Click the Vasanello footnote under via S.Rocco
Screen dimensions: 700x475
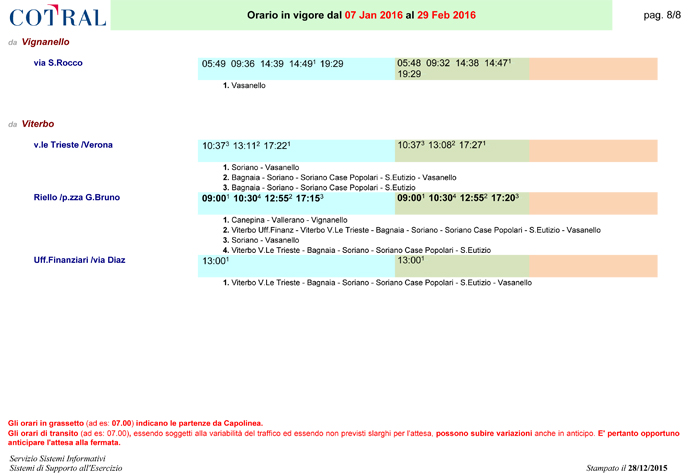(x=244, y=85)
